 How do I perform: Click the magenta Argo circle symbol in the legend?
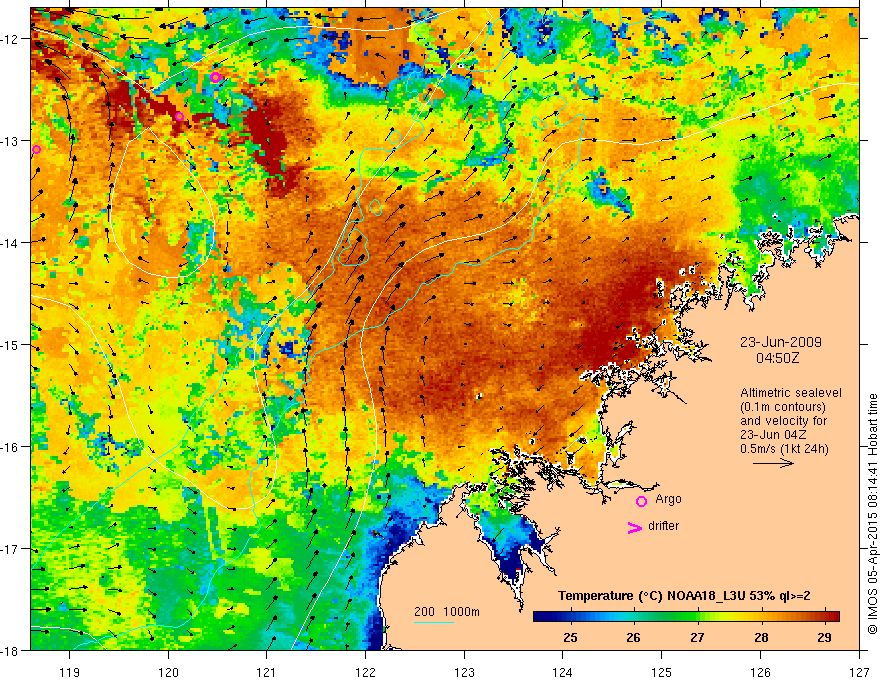pos(641,501)
